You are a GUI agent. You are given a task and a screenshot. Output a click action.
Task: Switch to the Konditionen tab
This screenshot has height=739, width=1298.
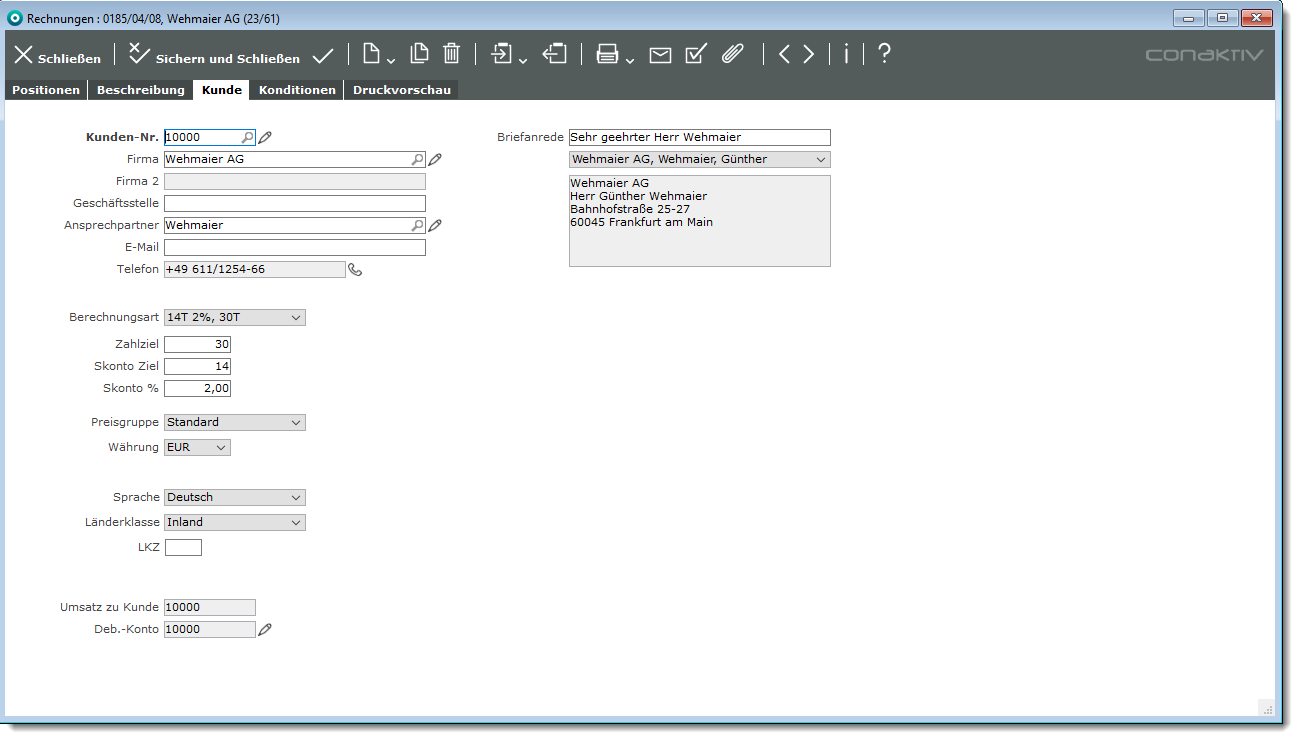click(x=297, y=90)
